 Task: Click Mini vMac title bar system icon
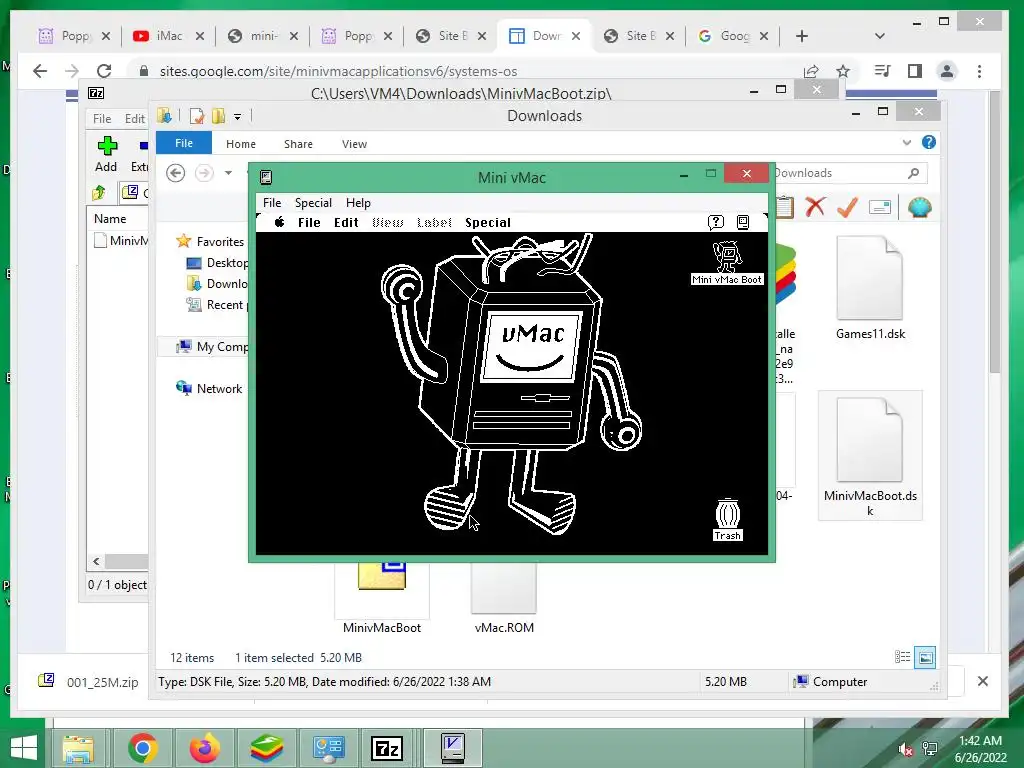(266, 177)
